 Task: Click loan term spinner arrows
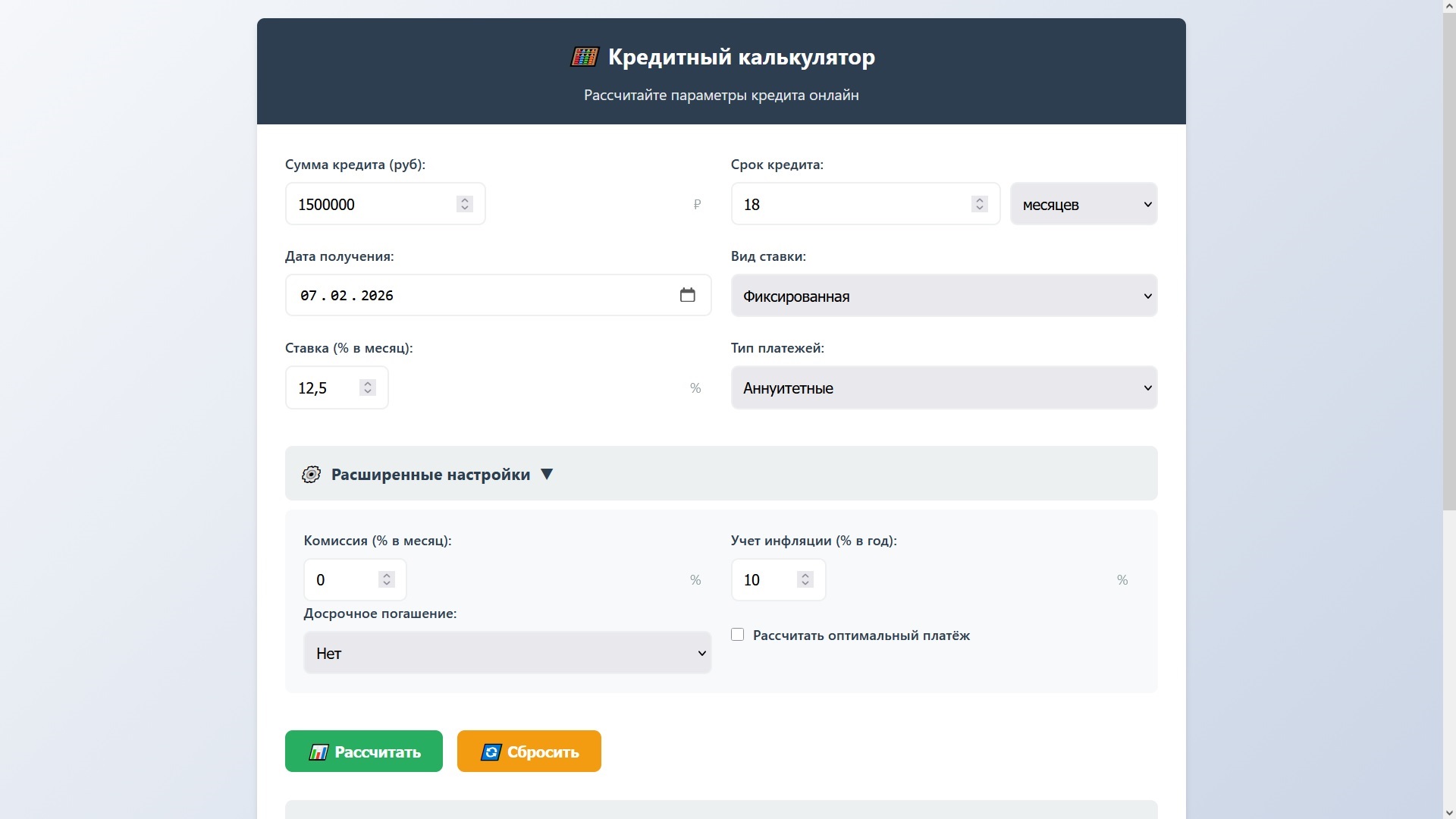979,204
